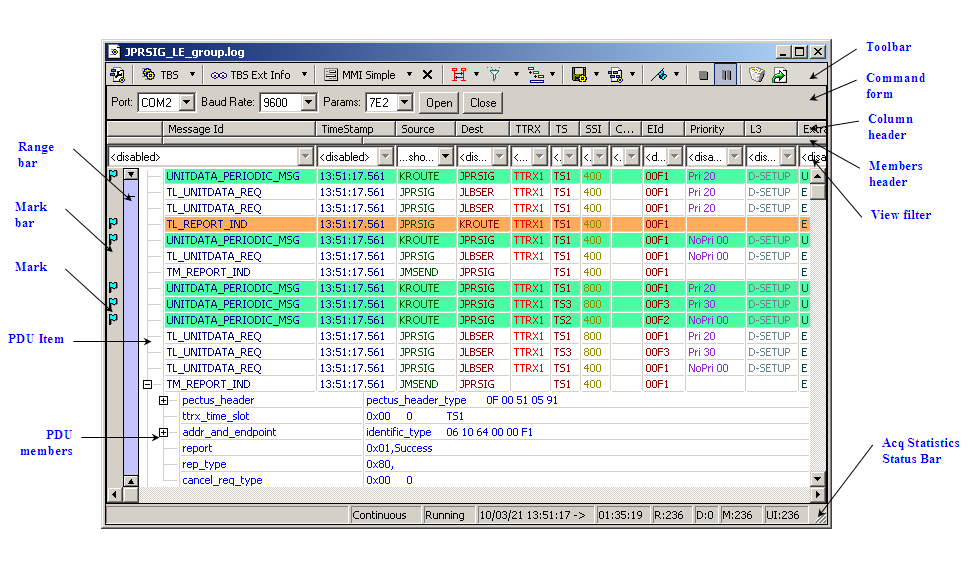The image size is (967, 563).
Task: Toggle the pause acquisition button
Action: 726,75
